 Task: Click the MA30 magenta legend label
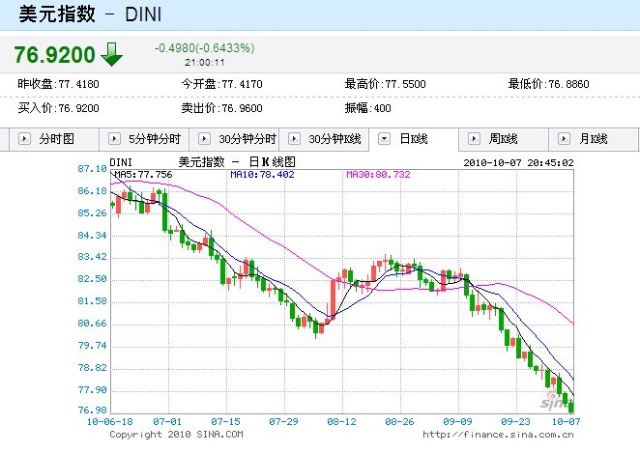pyautogui.click(x=378, y=174)
